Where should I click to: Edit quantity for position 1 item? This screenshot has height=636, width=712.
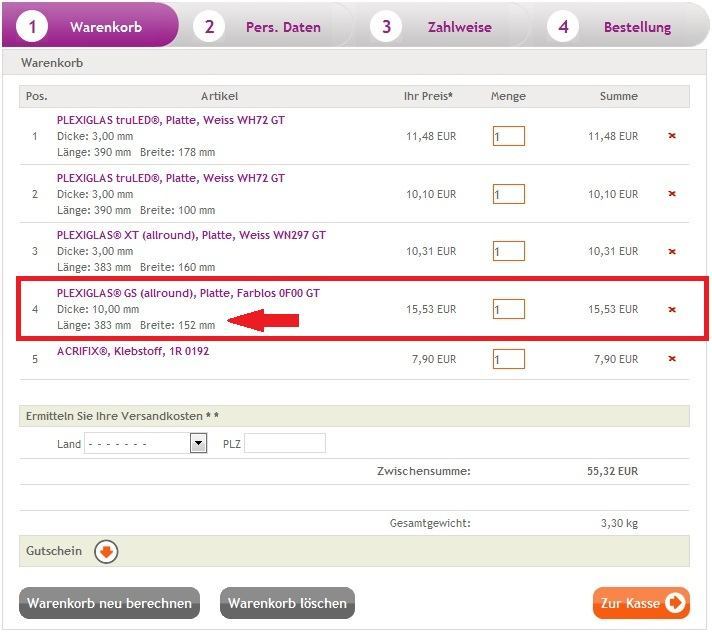coord(509,136)
